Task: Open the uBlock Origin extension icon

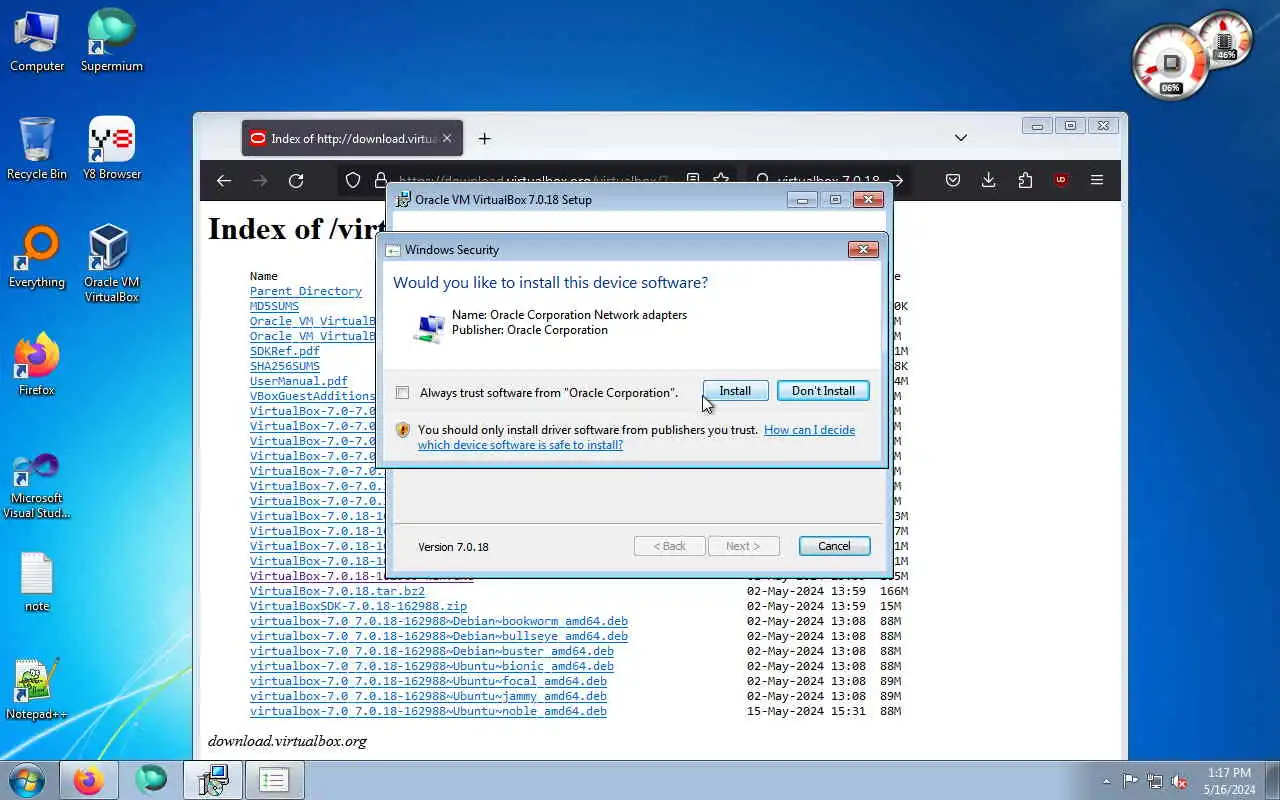Action: pyautogui.click(x=1061, y=180)
